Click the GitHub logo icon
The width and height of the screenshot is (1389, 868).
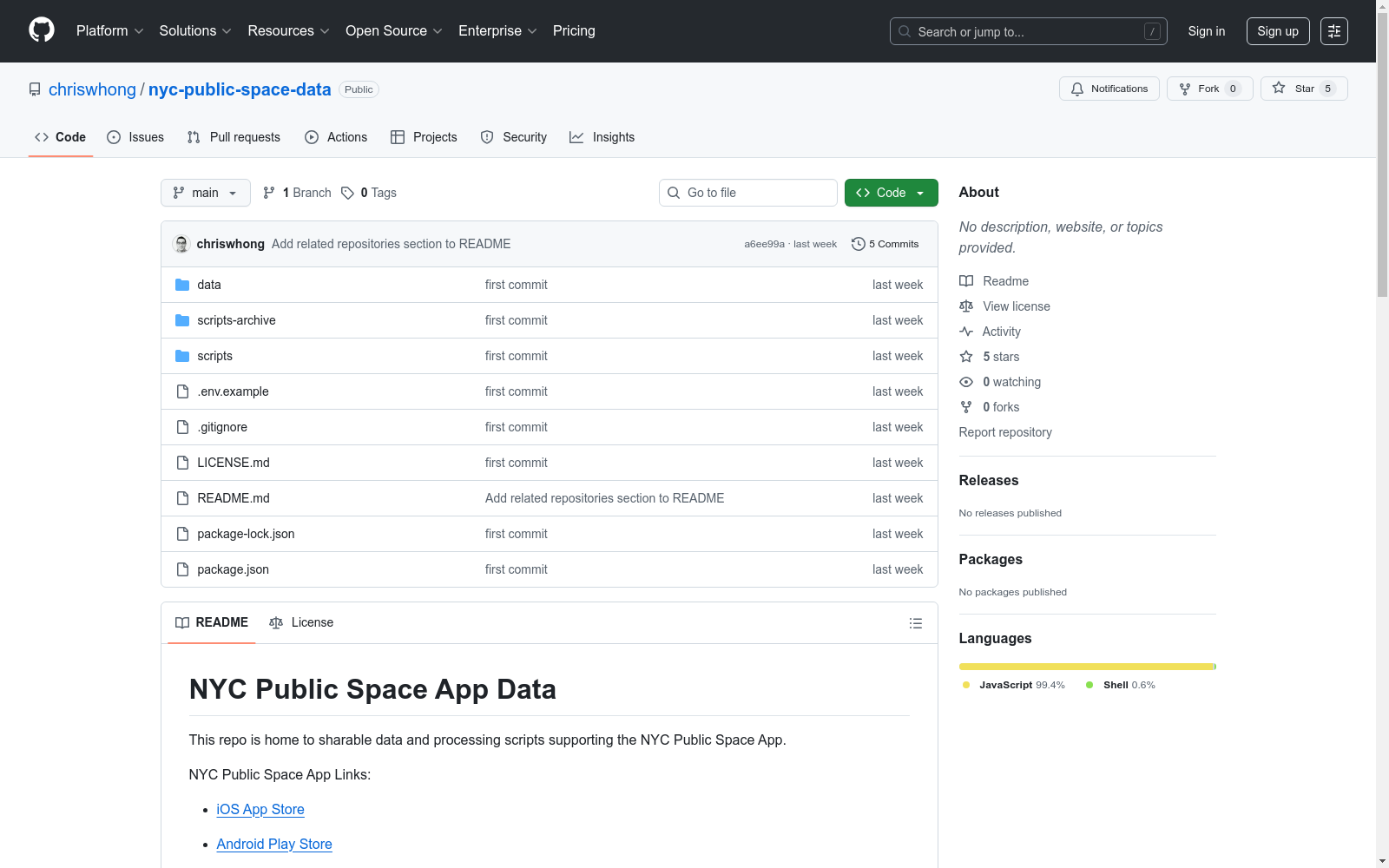(42, 30)
